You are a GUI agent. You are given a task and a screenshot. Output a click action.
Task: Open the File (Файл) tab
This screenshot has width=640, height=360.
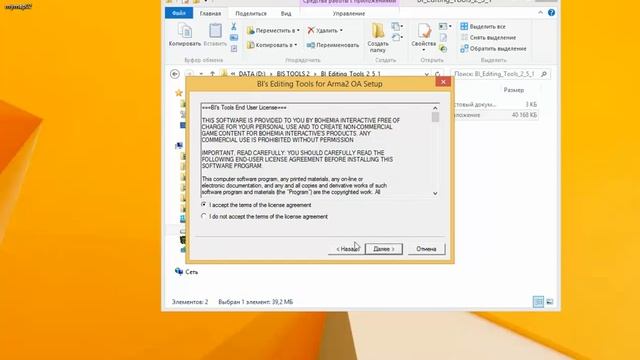pos(179,13)
